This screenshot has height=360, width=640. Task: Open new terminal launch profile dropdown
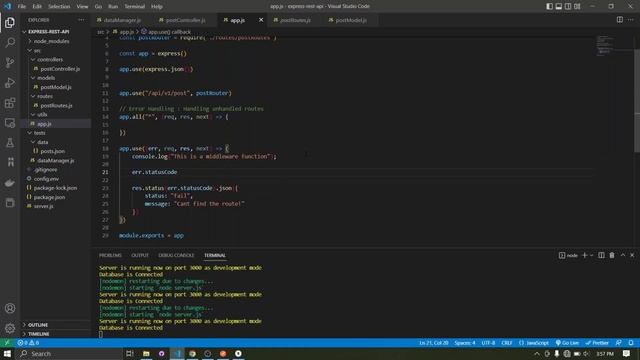(591, 255)
